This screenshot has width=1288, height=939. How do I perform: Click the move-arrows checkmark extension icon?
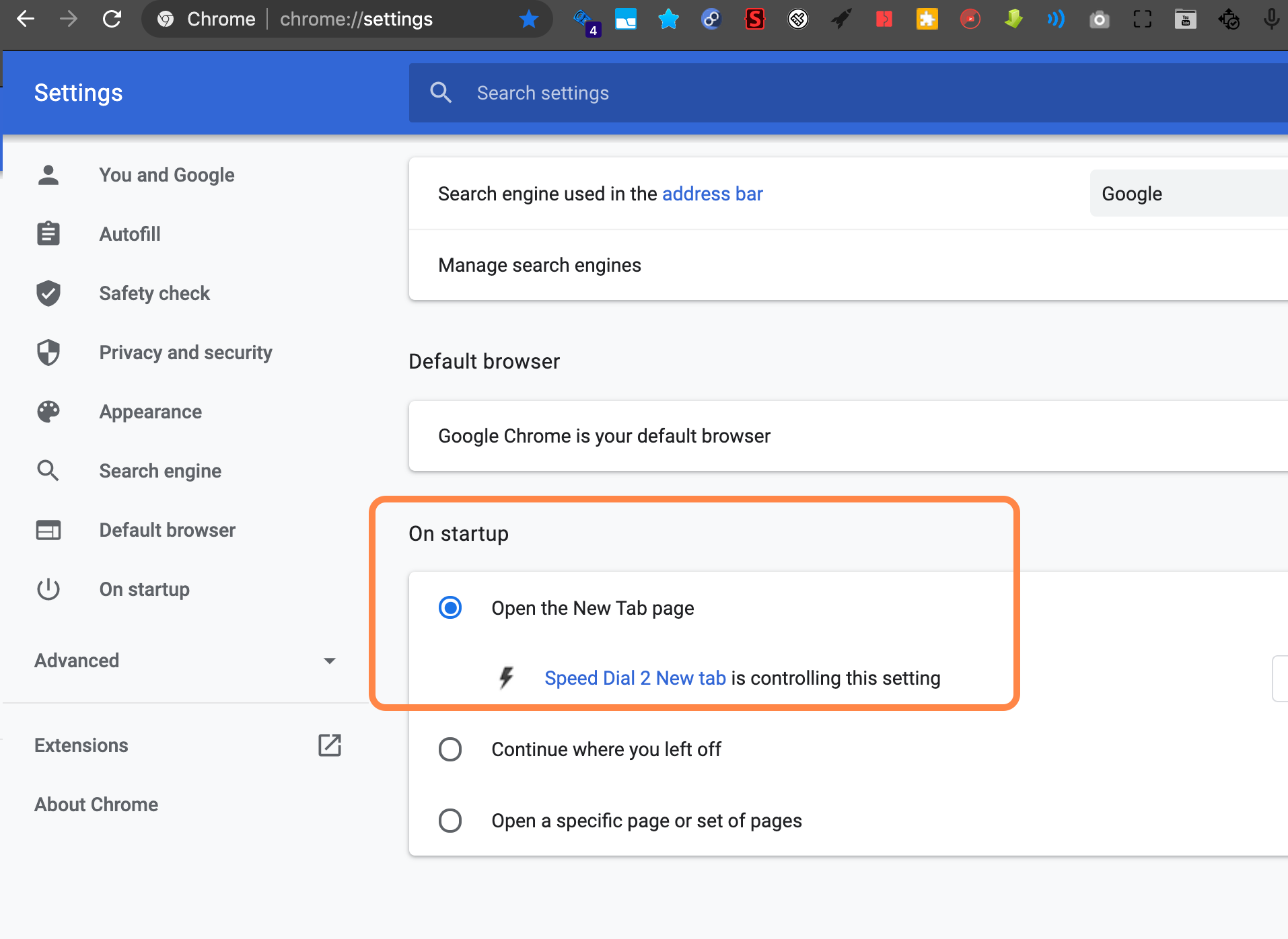(1229, 19)
